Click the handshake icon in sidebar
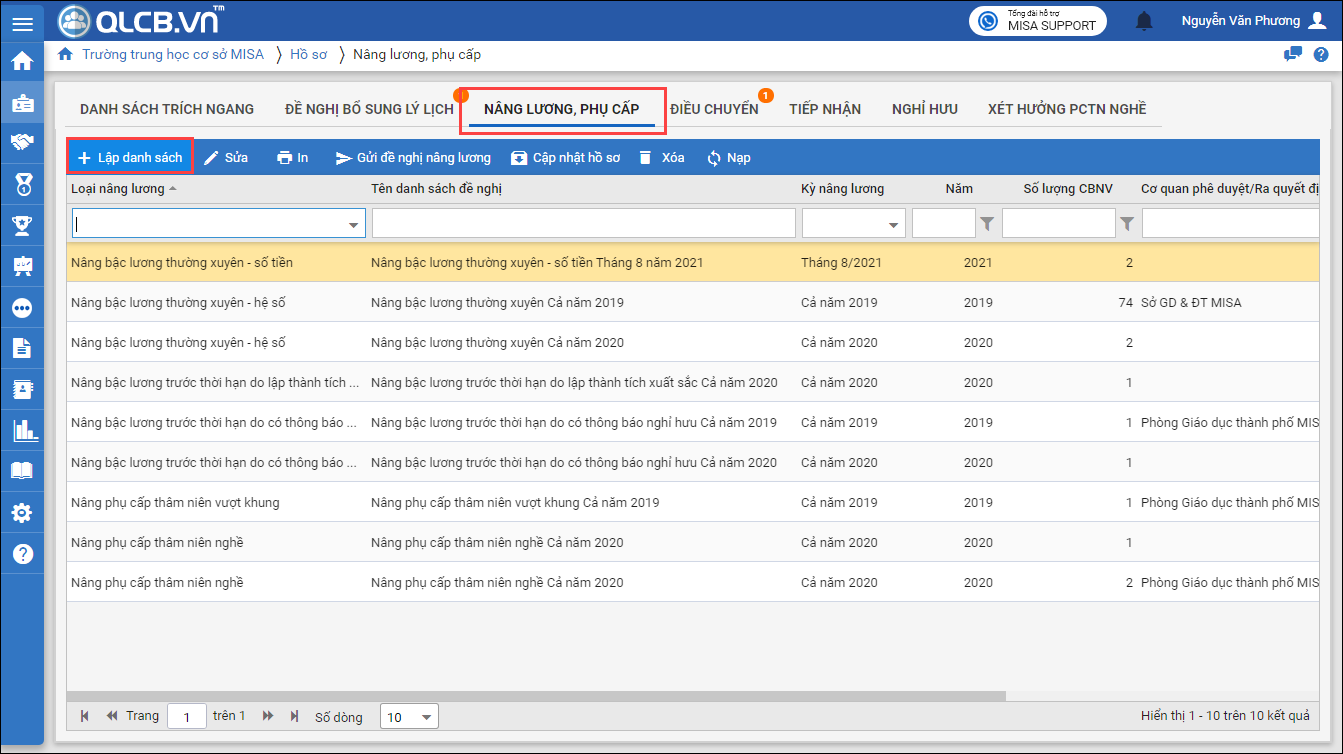This screenshot has width=1343, height=754. [x=21, y=143]
